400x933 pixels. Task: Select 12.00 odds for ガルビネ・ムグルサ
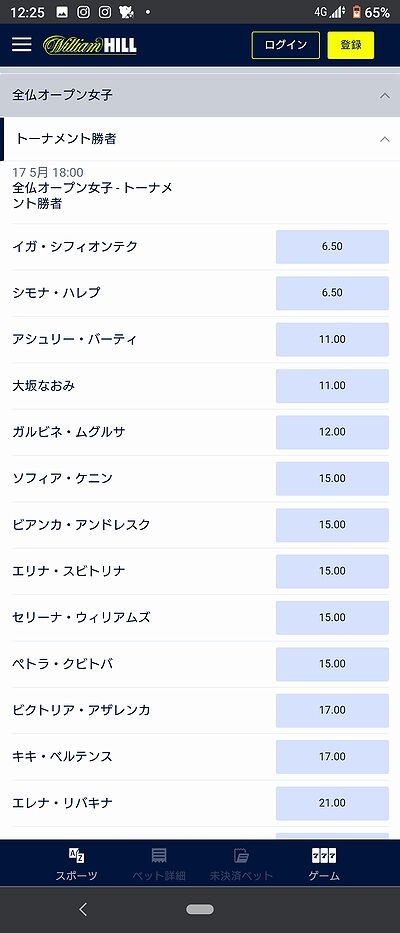332,432
